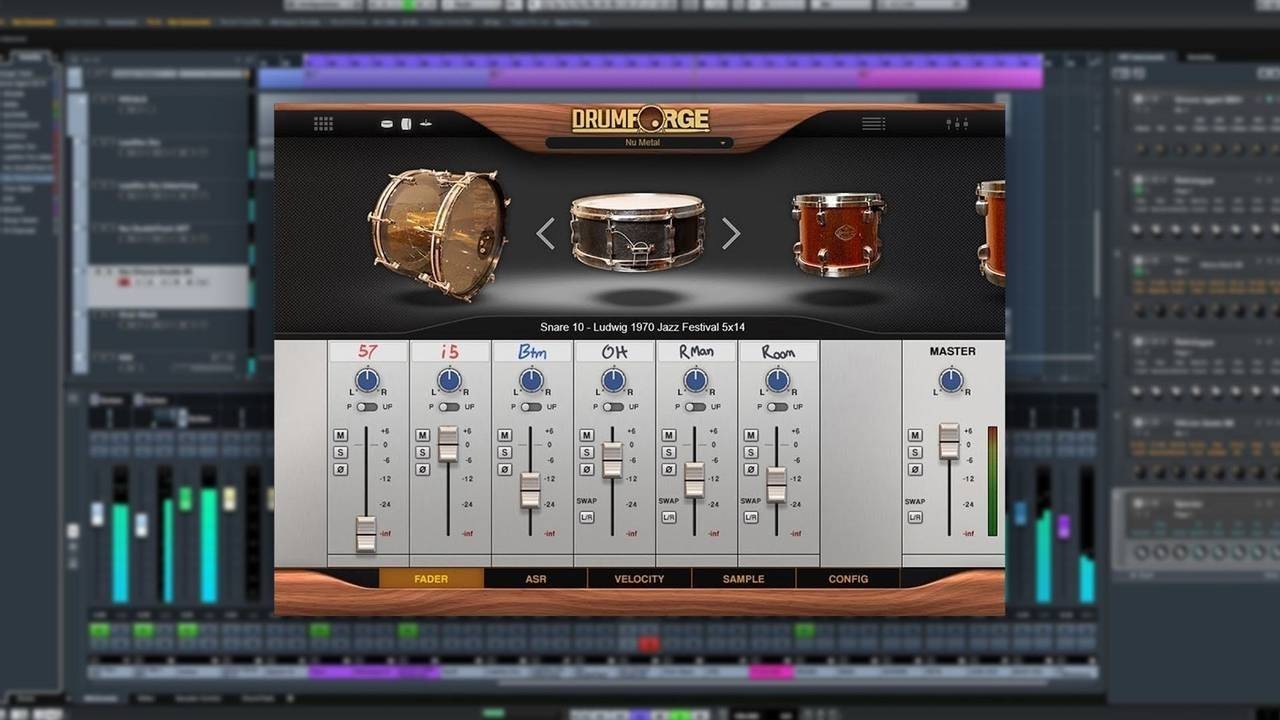
Task: Switch to the SAMPLE tab
Action: point(743,578)
